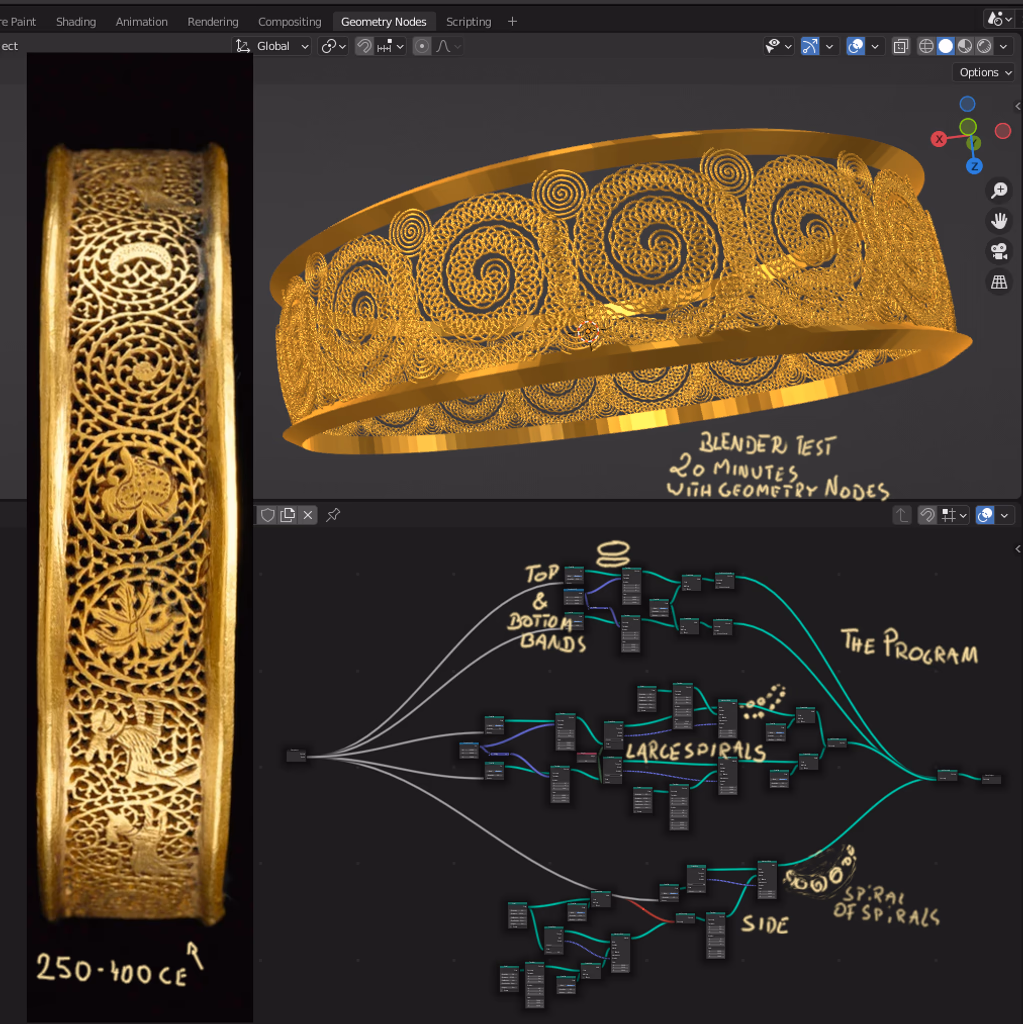Duplicate the node group with the copy icon

(287, 515)
